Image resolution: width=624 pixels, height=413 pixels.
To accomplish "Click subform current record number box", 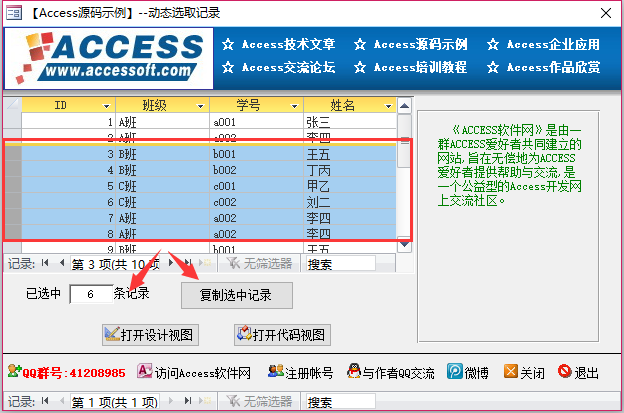I will click(x=115, y=264).
